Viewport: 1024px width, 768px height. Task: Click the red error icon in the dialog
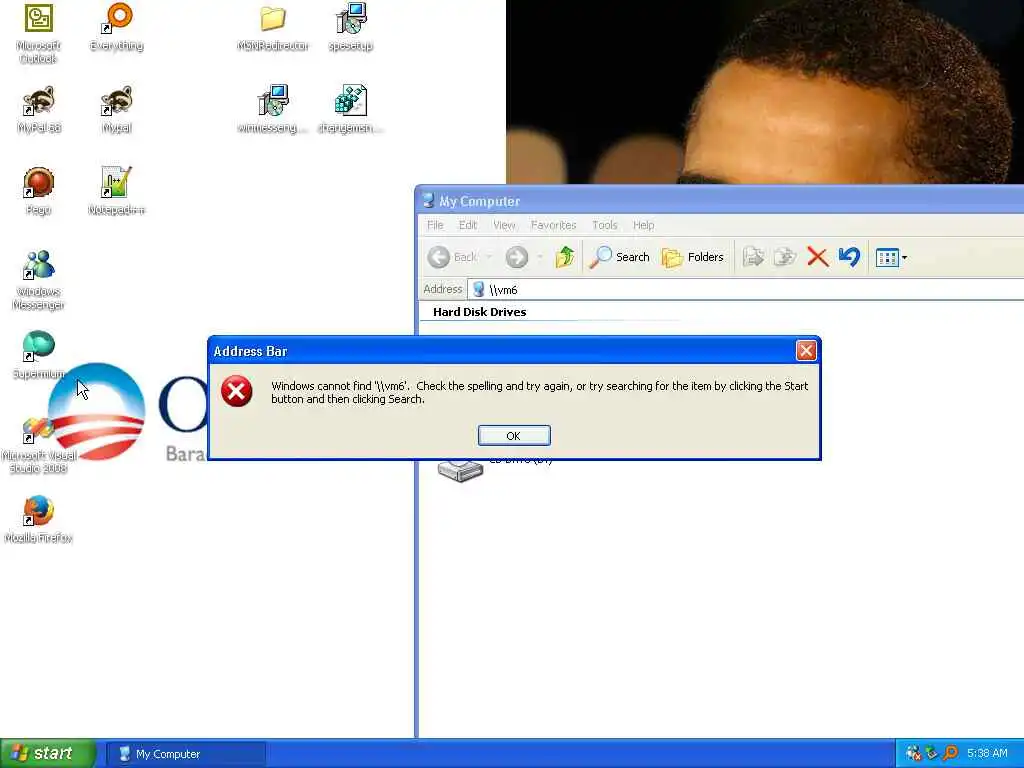point(236,391)
